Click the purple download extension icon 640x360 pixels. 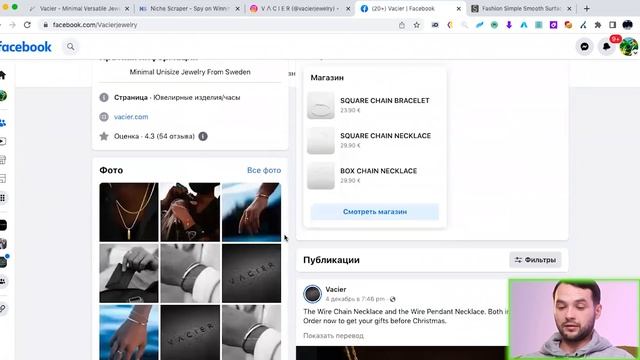coord(509,25)
